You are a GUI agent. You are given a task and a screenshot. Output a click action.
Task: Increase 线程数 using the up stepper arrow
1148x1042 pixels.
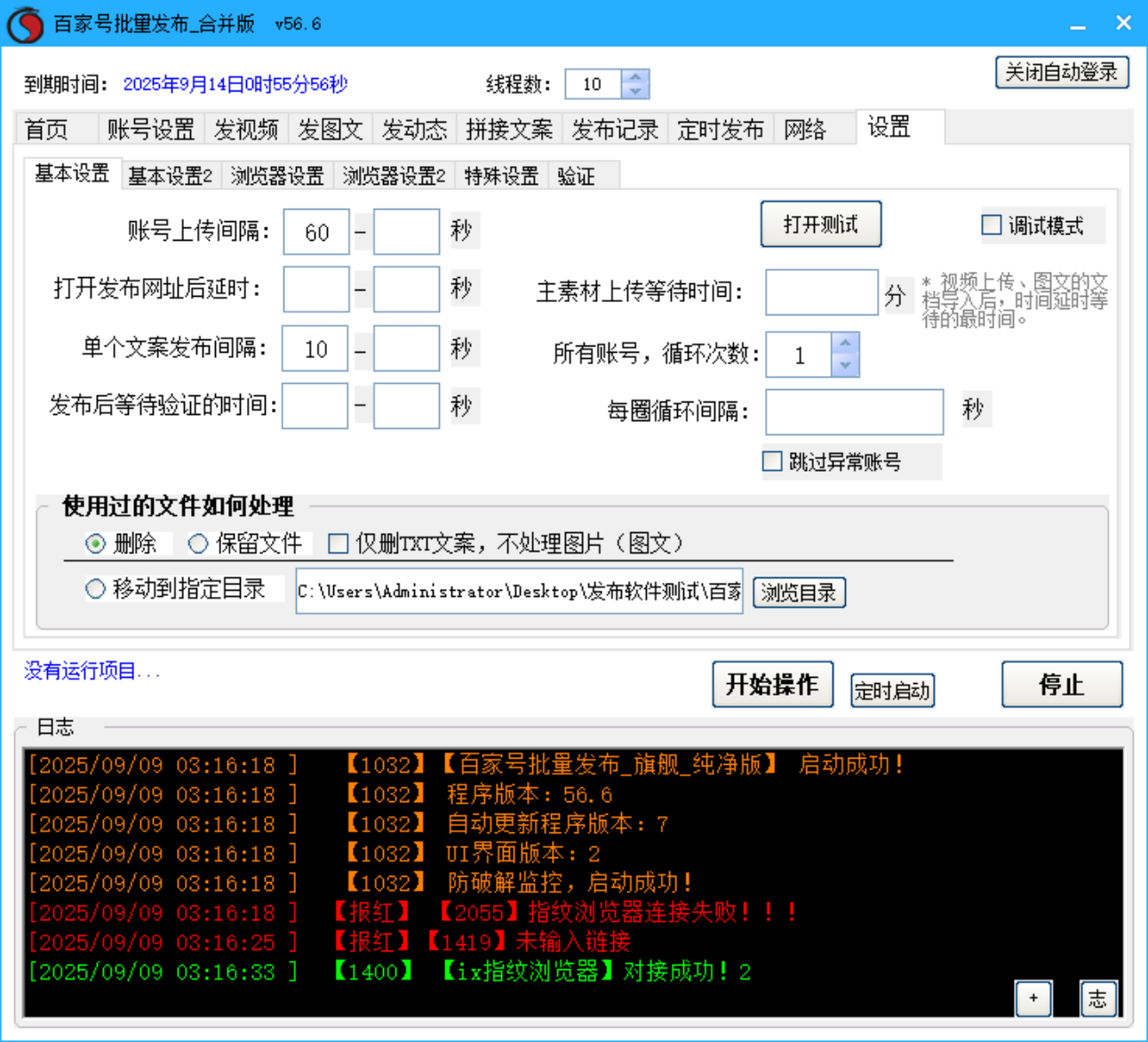635,77
